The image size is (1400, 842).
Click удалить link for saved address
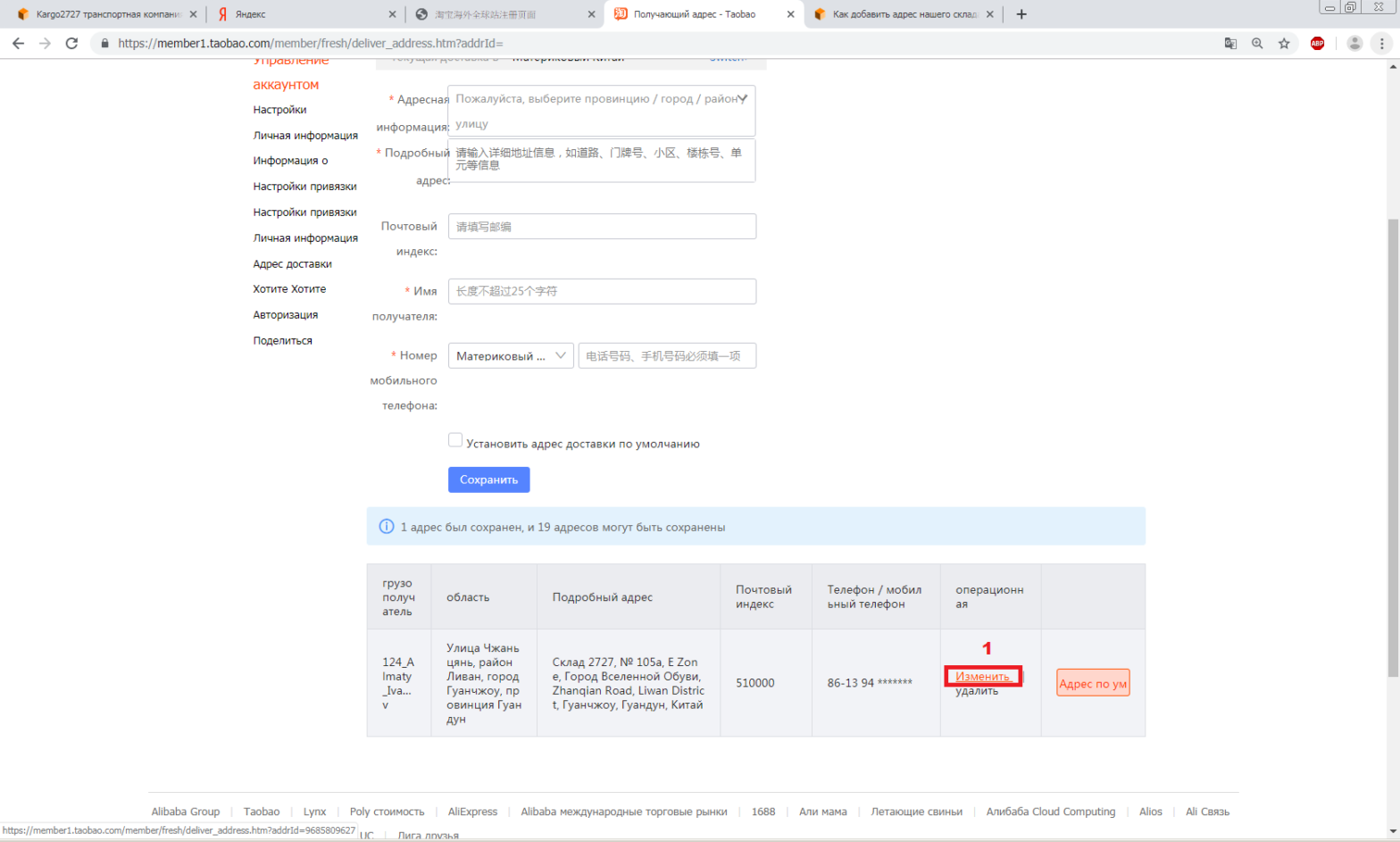[977, 691]
